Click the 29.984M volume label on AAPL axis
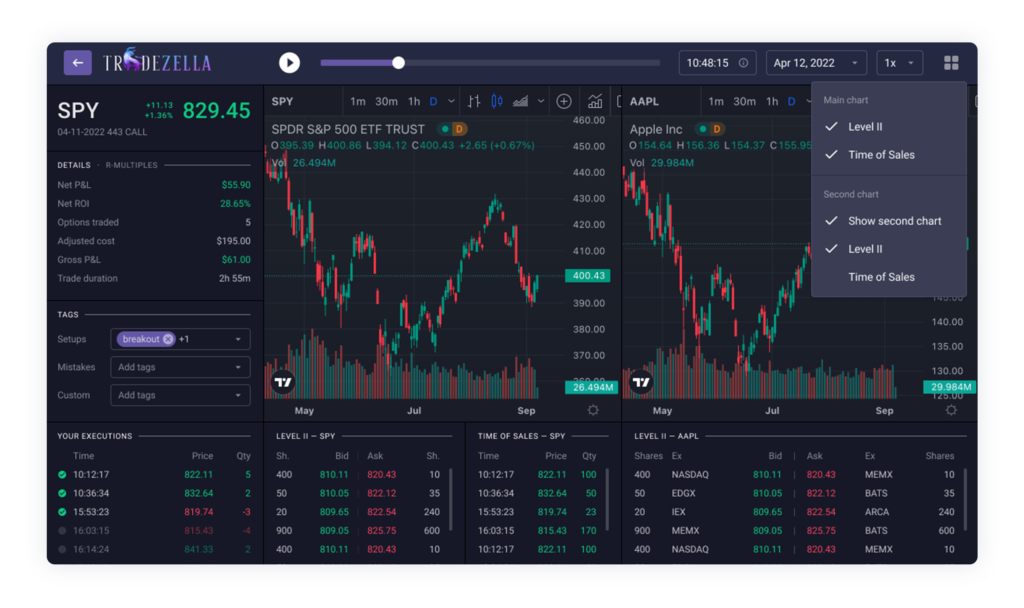Viewport: 1024px width, 608px height. 950,387
